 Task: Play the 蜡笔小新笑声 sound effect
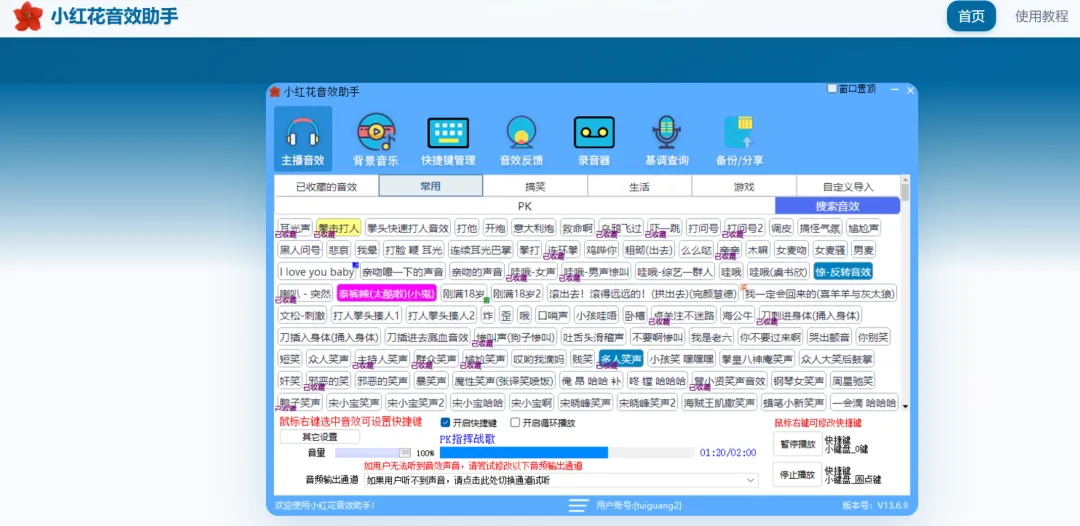[793, 402]
